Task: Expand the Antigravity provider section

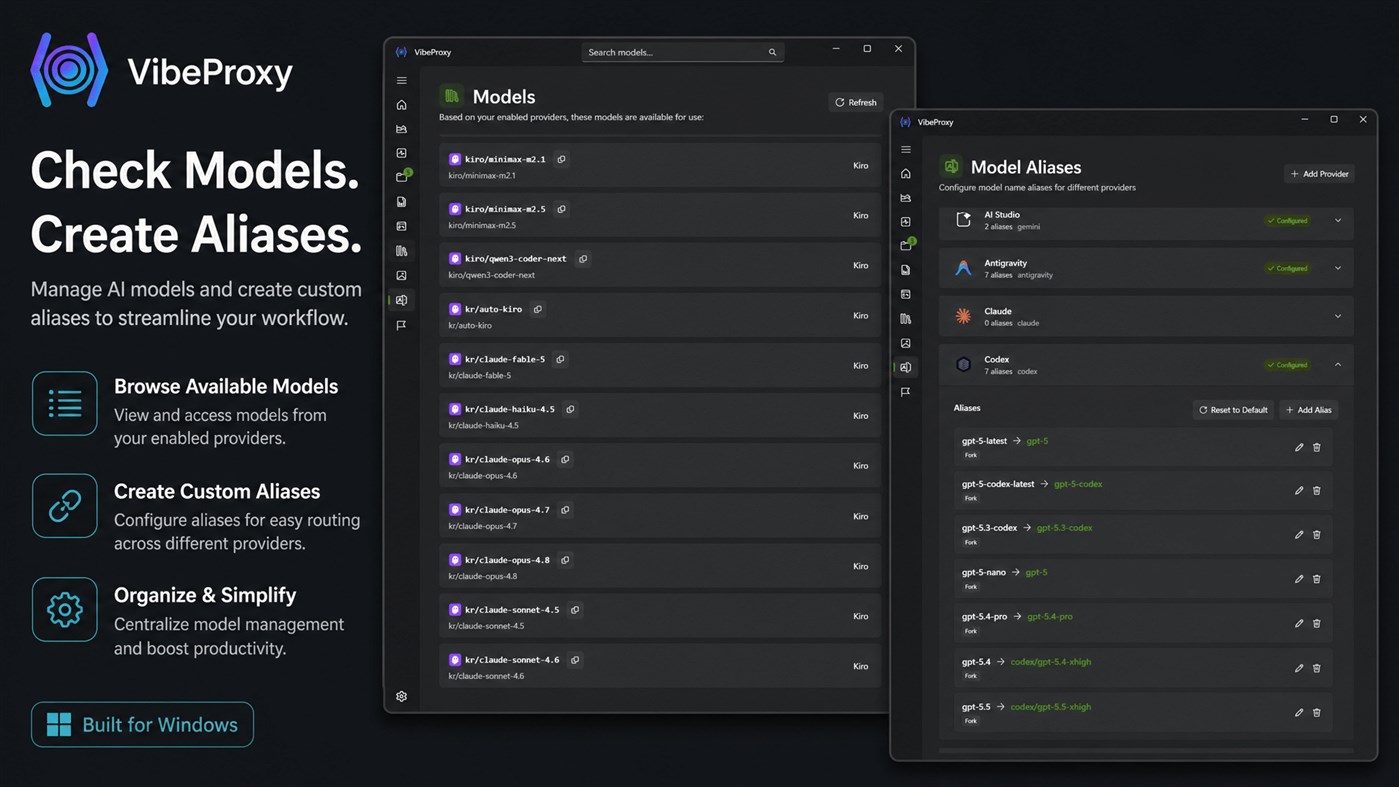Action: click(x=1338, y=268)
